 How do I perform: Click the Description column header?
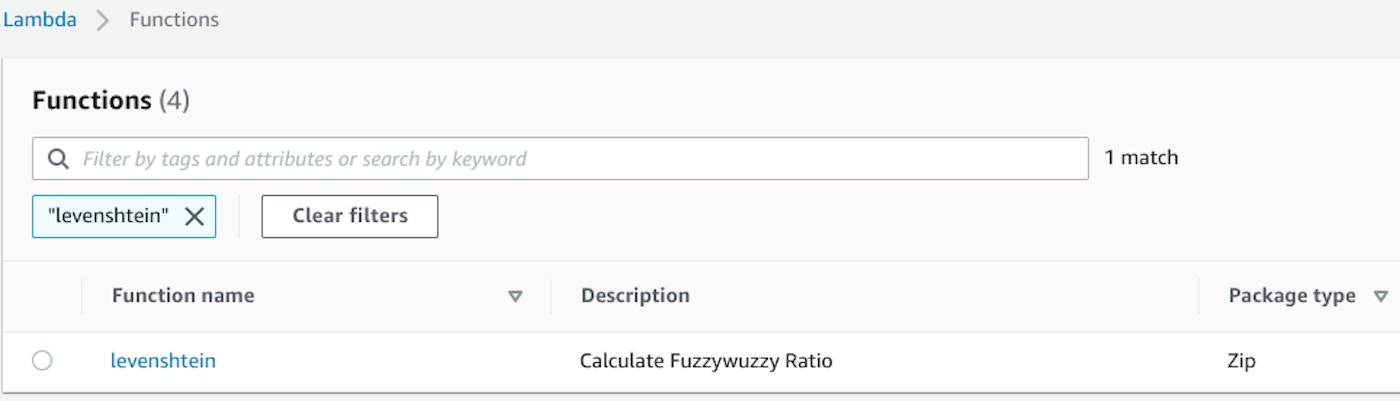tap(635, 296)
